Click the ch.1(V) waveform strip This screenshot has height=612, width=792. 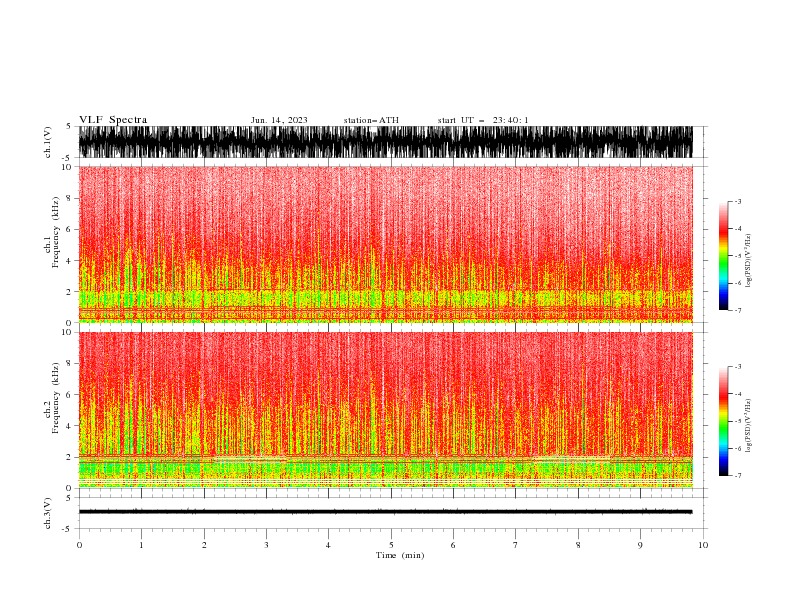pyautogui.click(x=386, y=142)
